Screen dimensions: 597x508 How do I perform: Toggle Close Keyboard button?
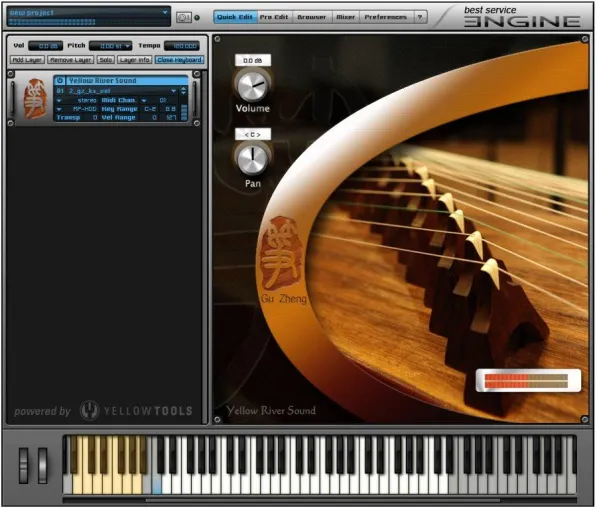click(x=179, y=60)
